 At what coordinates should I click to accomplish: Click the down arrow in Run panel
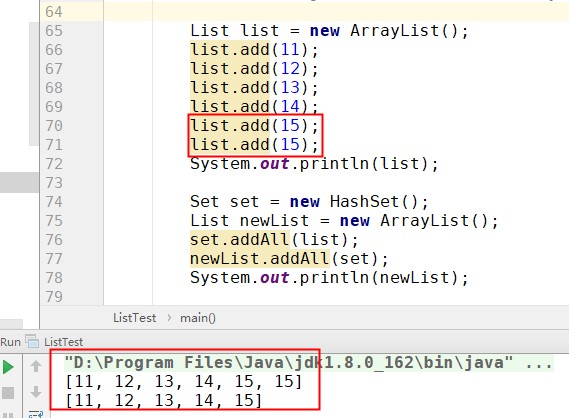[x=36, y=392]
